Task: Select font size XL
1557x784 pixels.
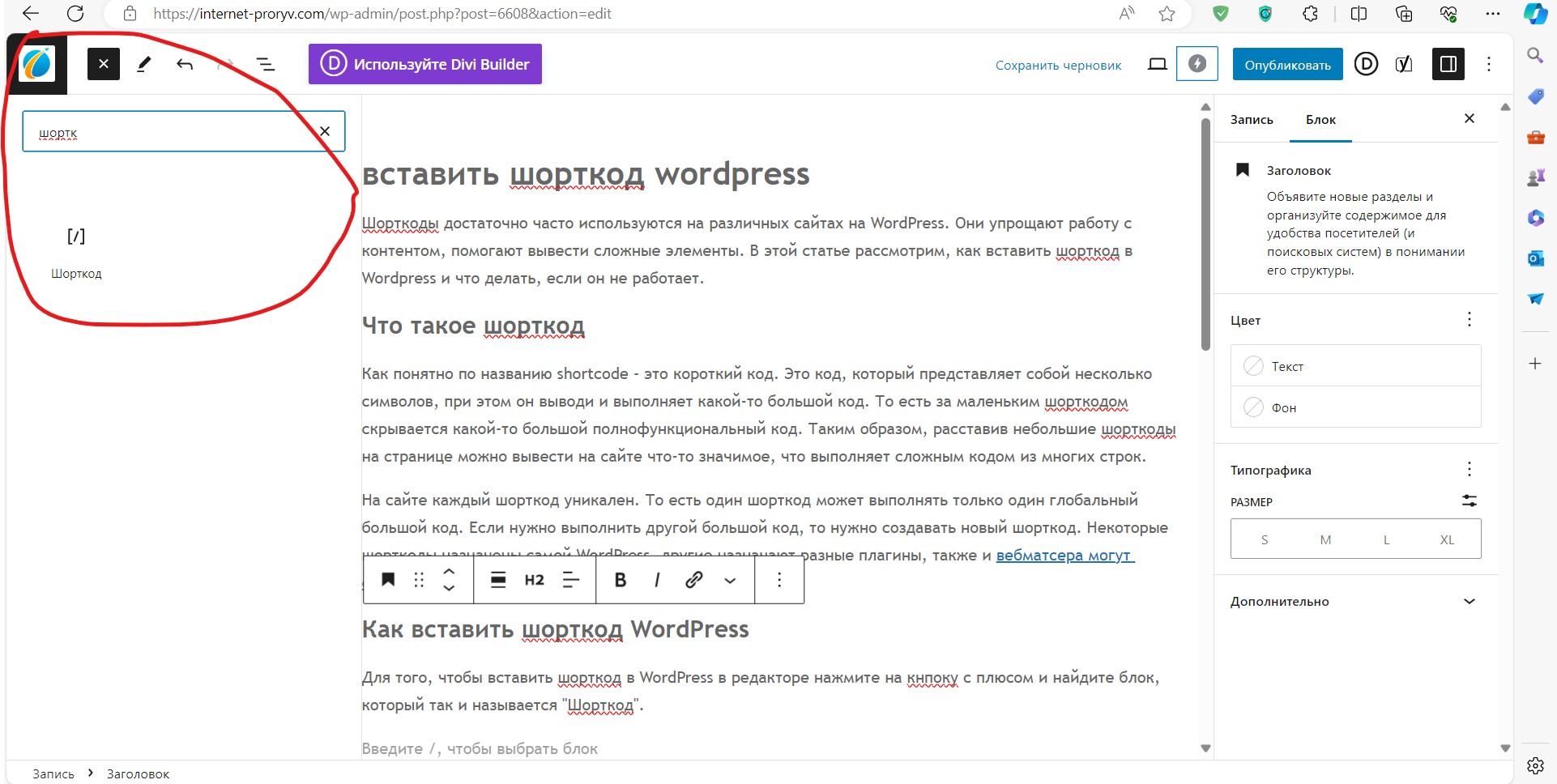Action: pyautogui.click(x=1447, y=539)
